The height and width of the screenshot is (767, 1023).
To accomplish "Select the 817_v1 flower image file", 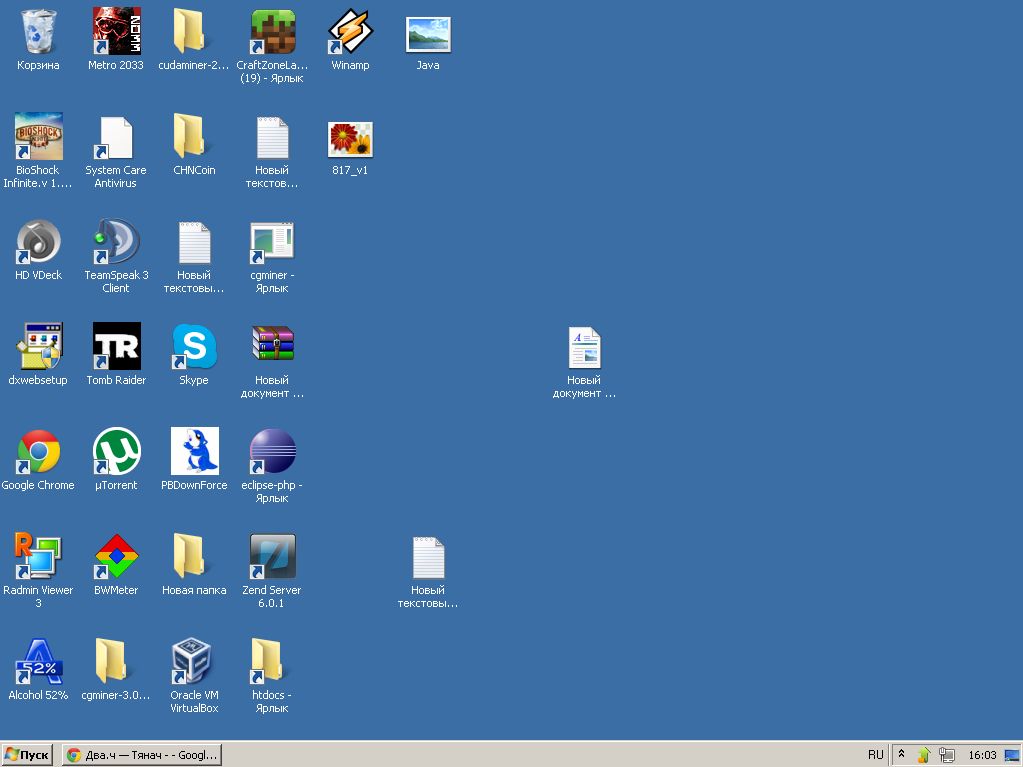I will pyautogui.click(x=350, y=139).
